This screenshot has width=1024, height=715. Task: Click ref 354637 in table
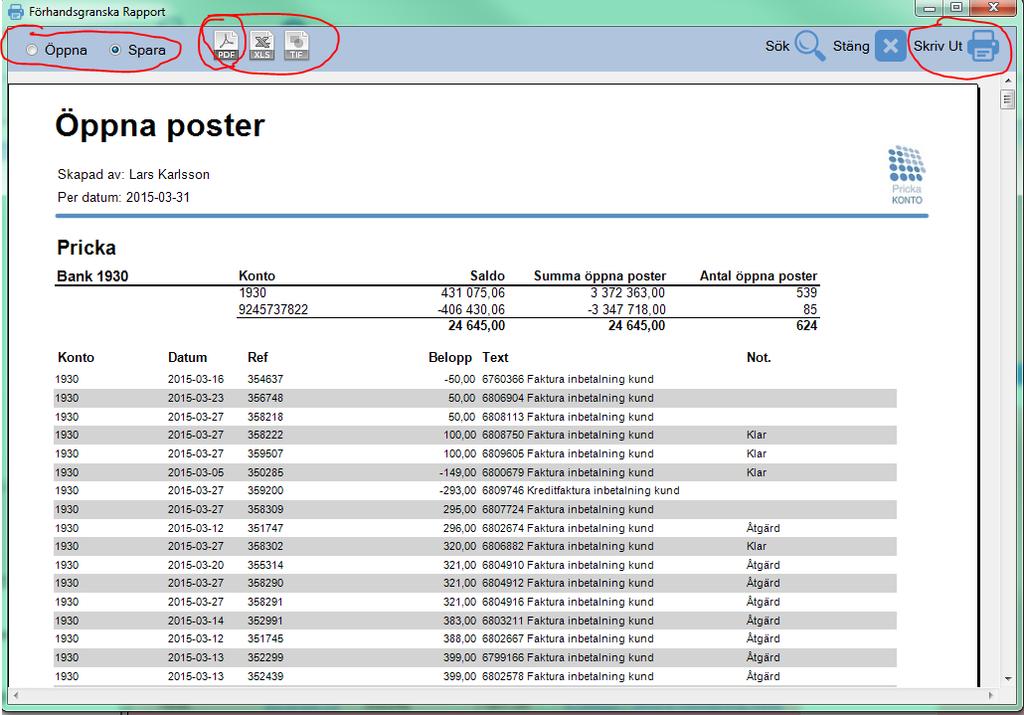tap(265, 379)
